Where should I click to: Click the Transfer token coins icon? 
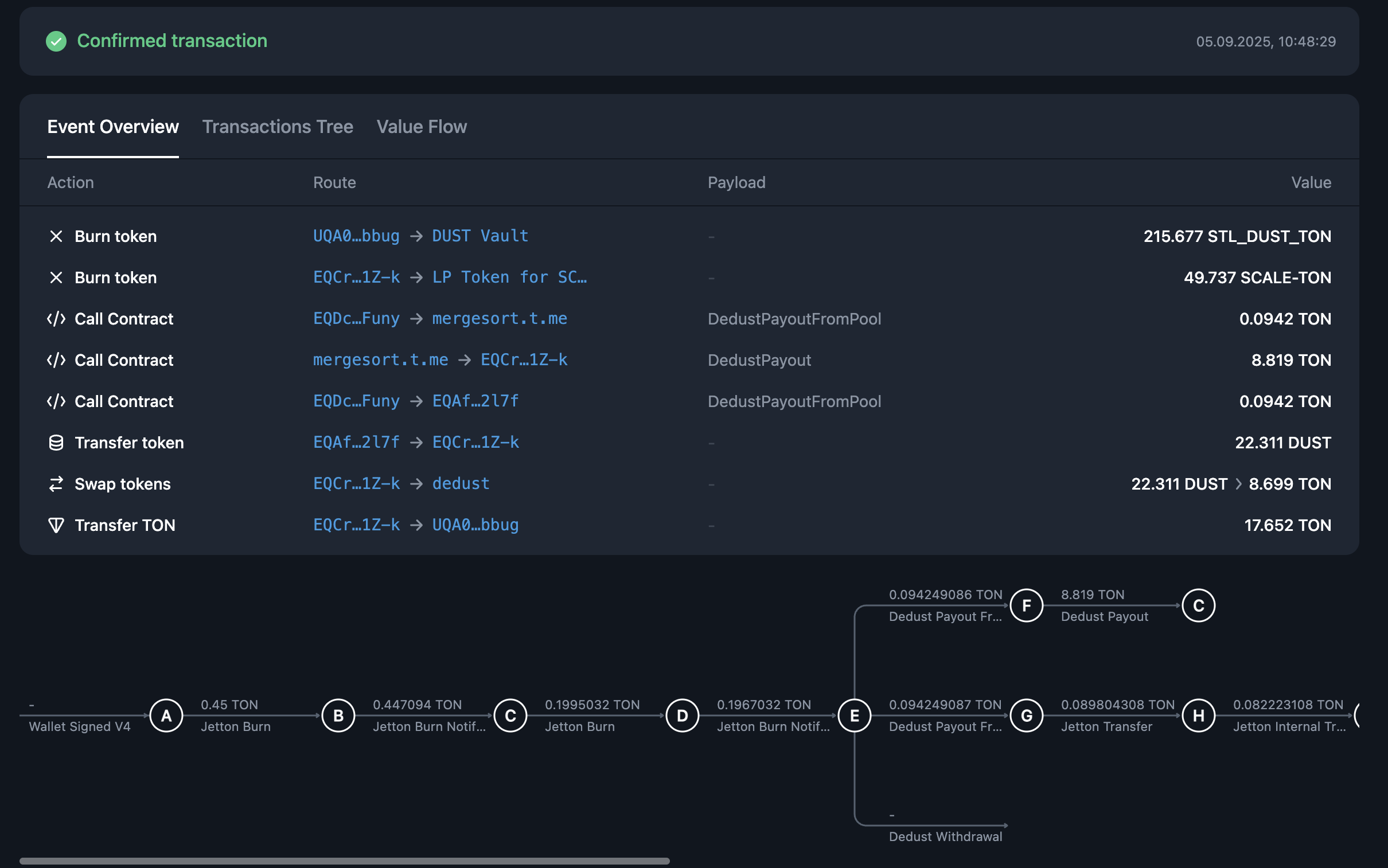pyautogui.click(x=56, y=443)
